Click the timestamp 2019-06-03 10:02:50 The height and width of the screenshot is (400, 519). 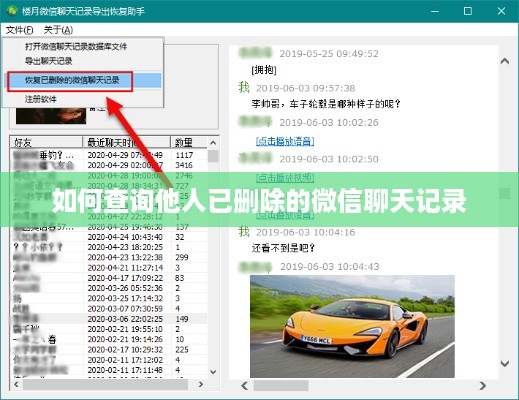pyautogui.click(x=329, y=159)
